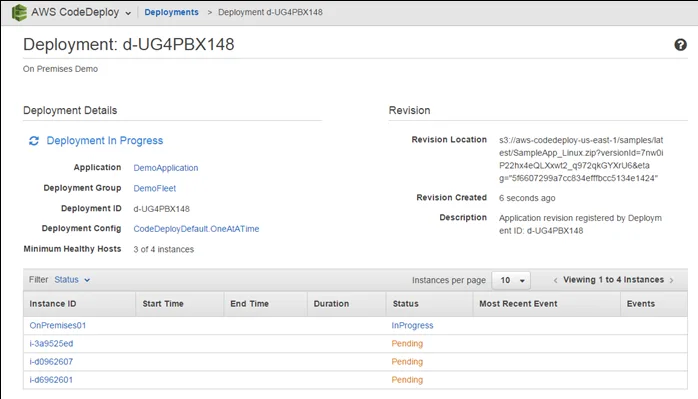Click the '6 seconds ago' revision created value
The width and height of the screenshot is (698, 399).
pyautogui.click(x=527, y=198)
